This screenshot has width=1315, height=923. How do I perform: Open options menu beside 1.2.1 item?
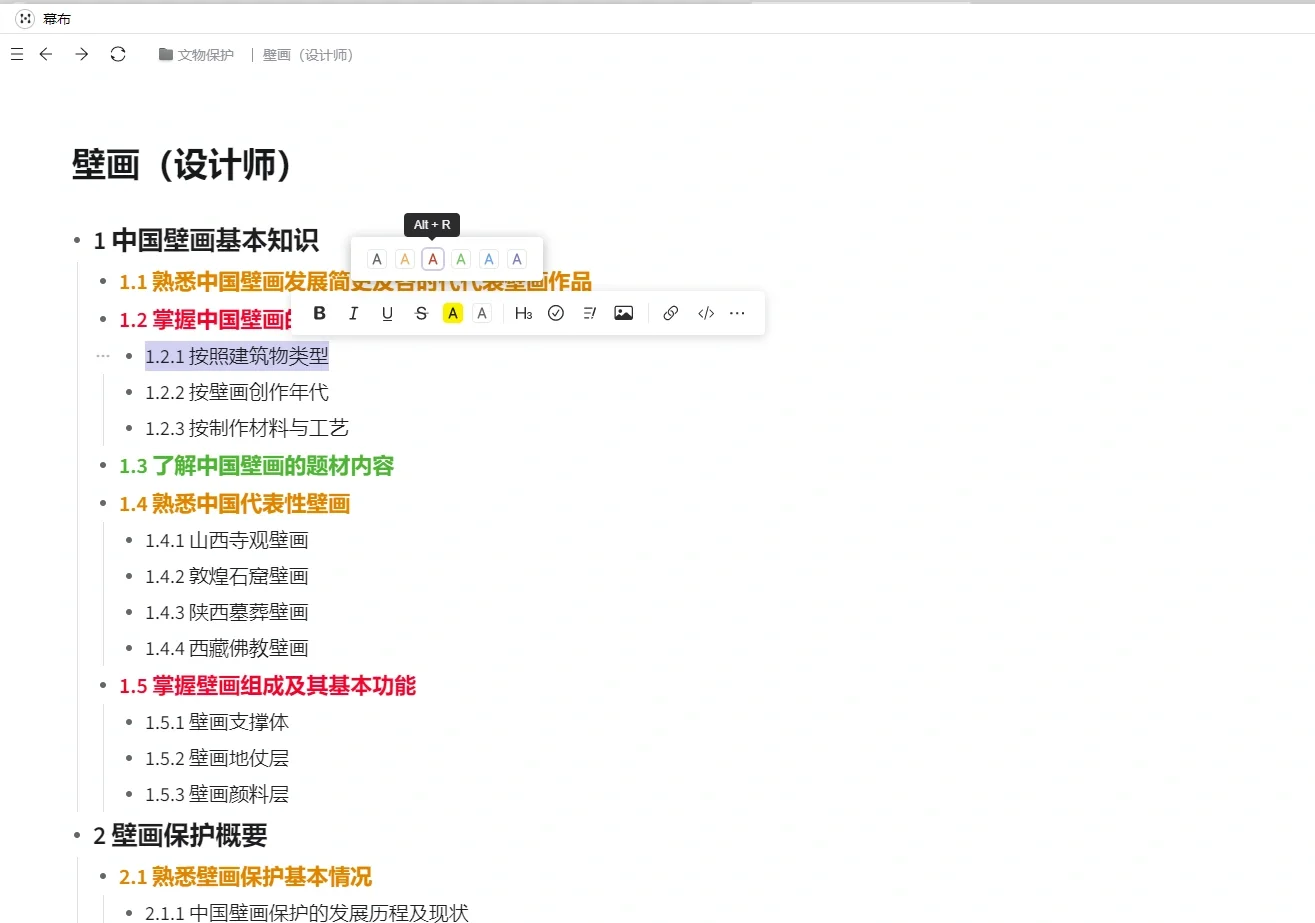point(103,355)
